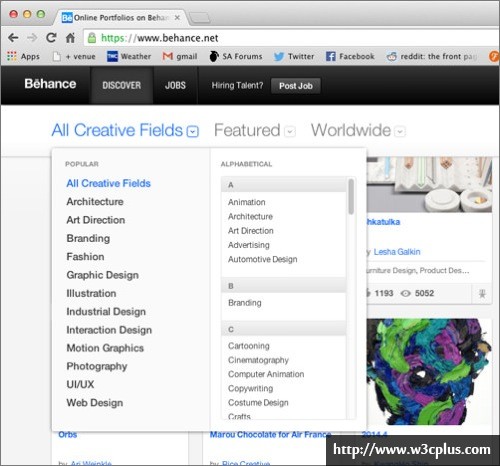The height and width of the screenshot is (466, 500).
Task: Open the + venue bookmark
Action: pyautogui.click(x=74, y=56)
